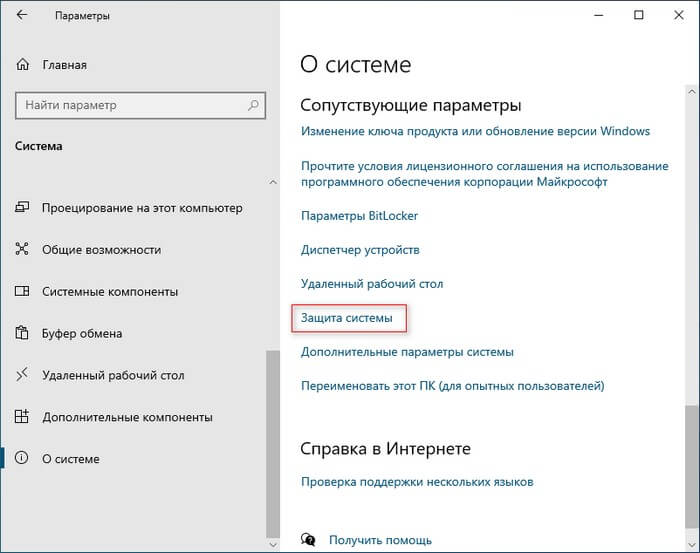The width and height of the screenshot is (700, 553).
Task: Click the Системные компоненты sidebar icon
Action: tap(23, 292)
